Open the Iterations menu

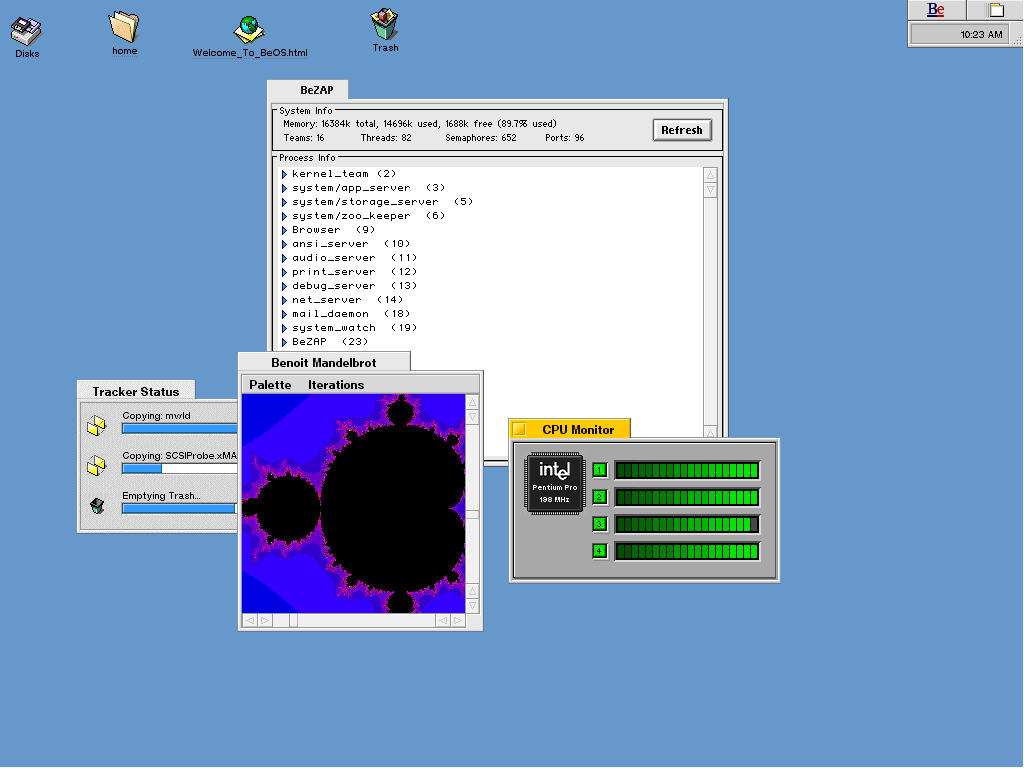[336, 385]
